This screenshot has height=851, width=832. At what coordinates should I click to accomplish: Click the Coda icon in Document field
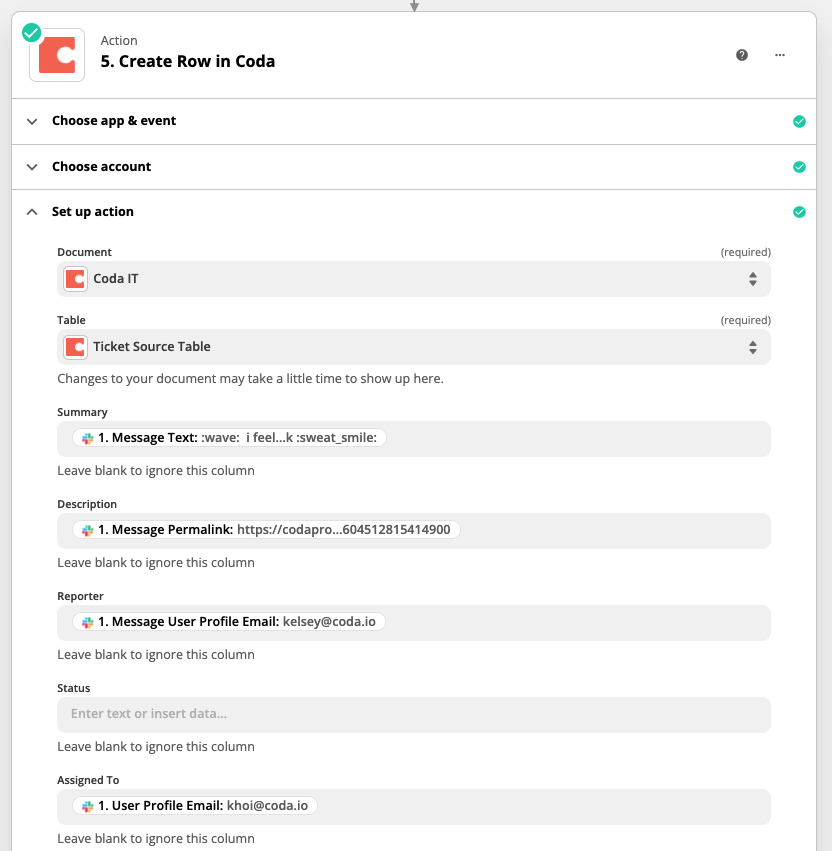tap(76, 279)
